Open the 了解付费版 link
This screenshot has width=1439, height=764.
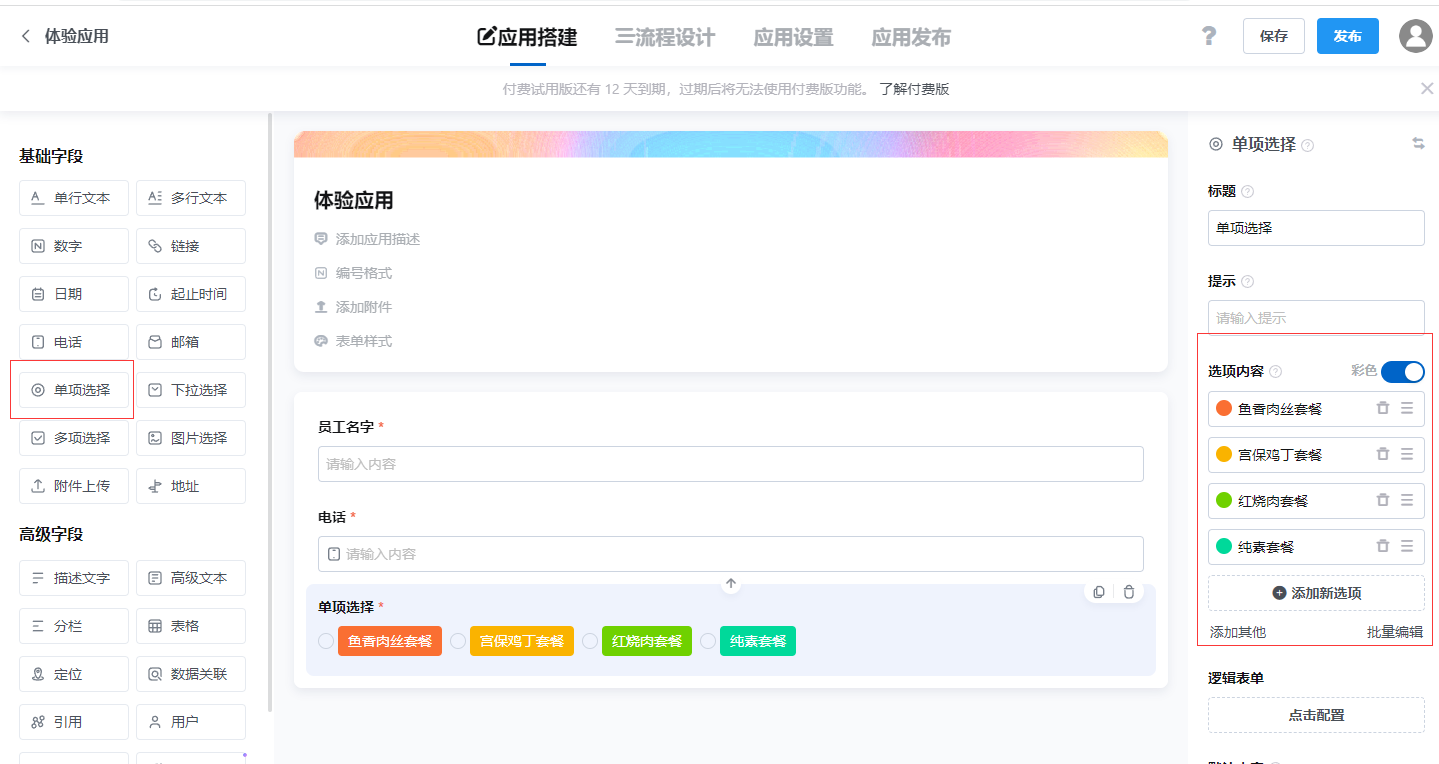[913, 88]
